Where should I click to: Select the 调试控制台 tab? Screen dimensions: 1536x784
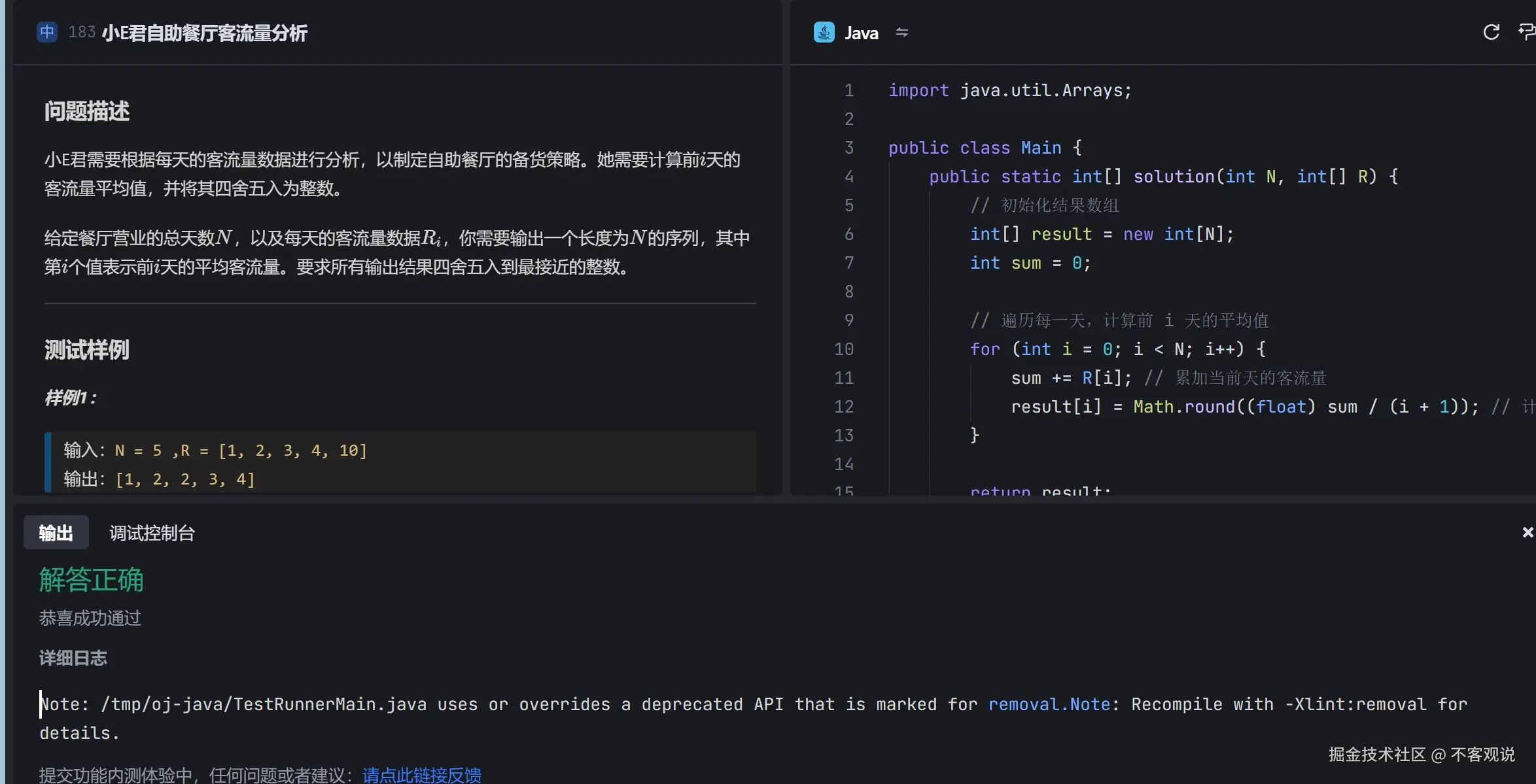152,533
